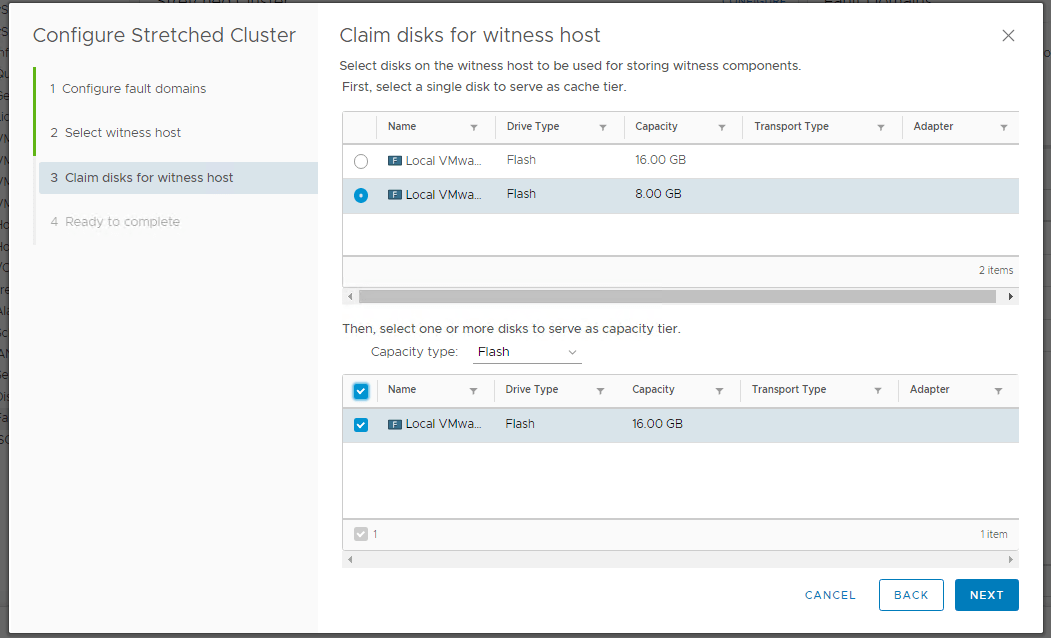
Task: Filter the capacity tier Name column
Action: (x=473, y=391)
